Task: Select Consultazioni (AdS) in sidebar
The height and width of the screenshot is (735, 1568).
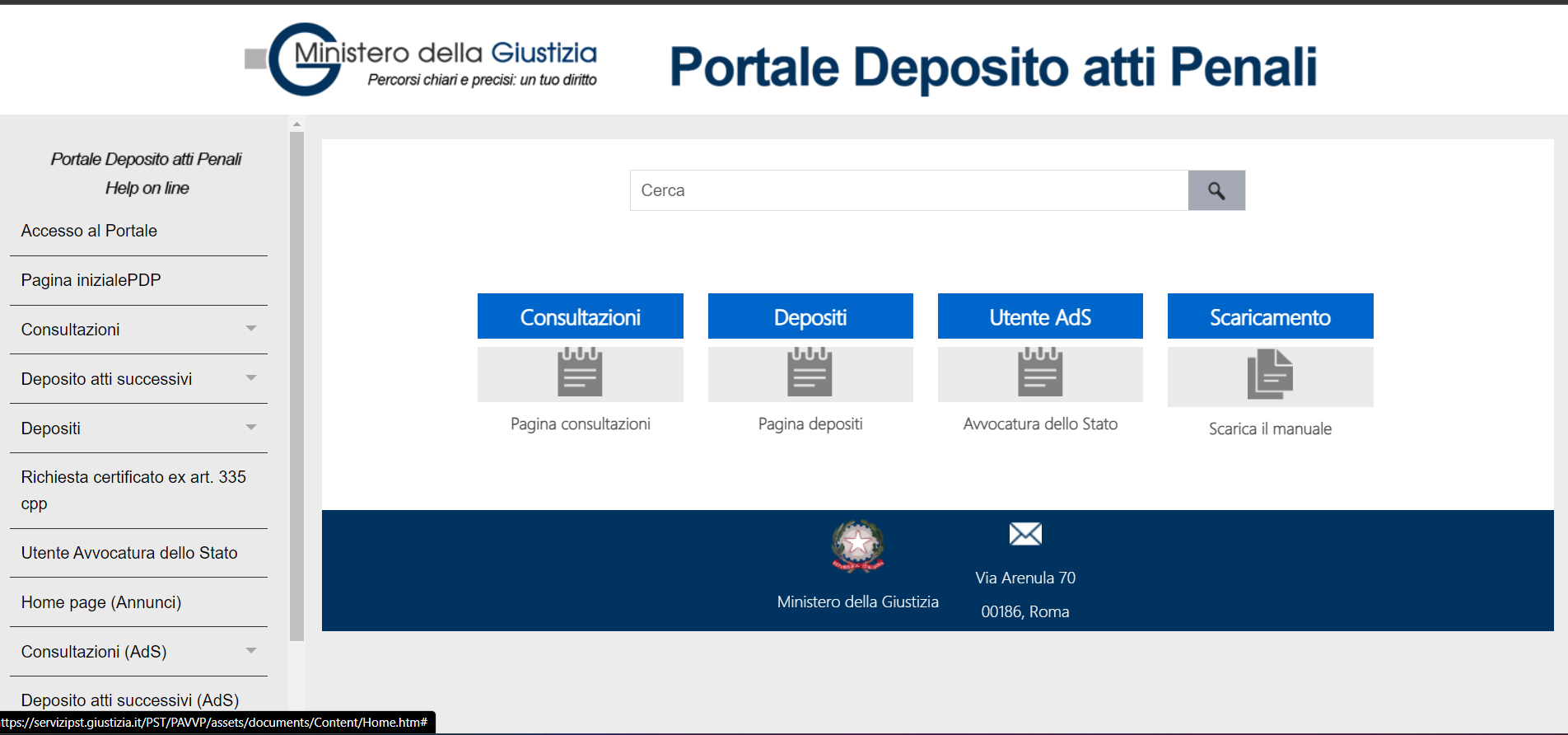Action: (x=94, y=652)
